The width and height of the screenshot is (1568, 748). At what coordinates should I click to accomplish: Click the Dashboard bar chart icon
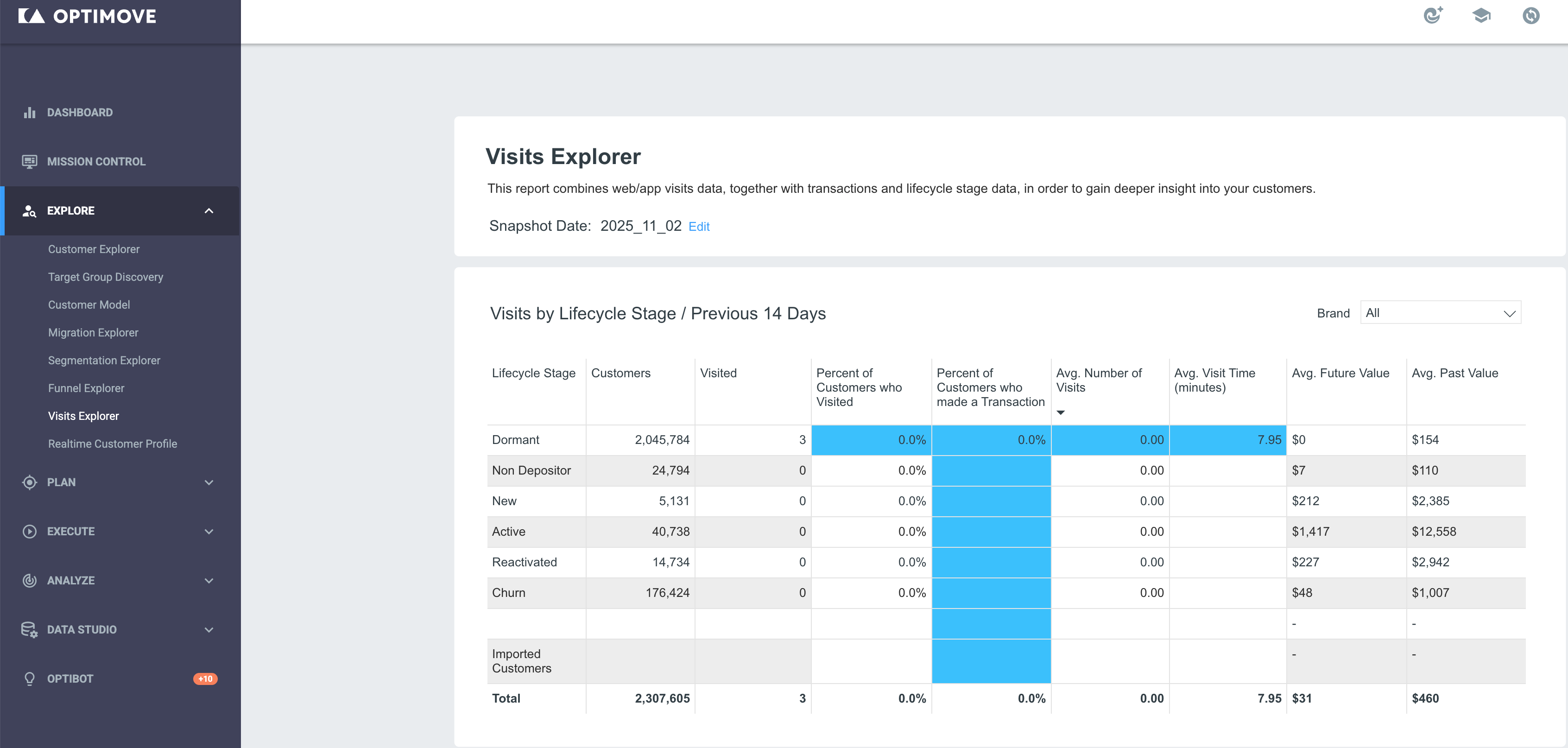pyautogui.click(x=29, y=113)
